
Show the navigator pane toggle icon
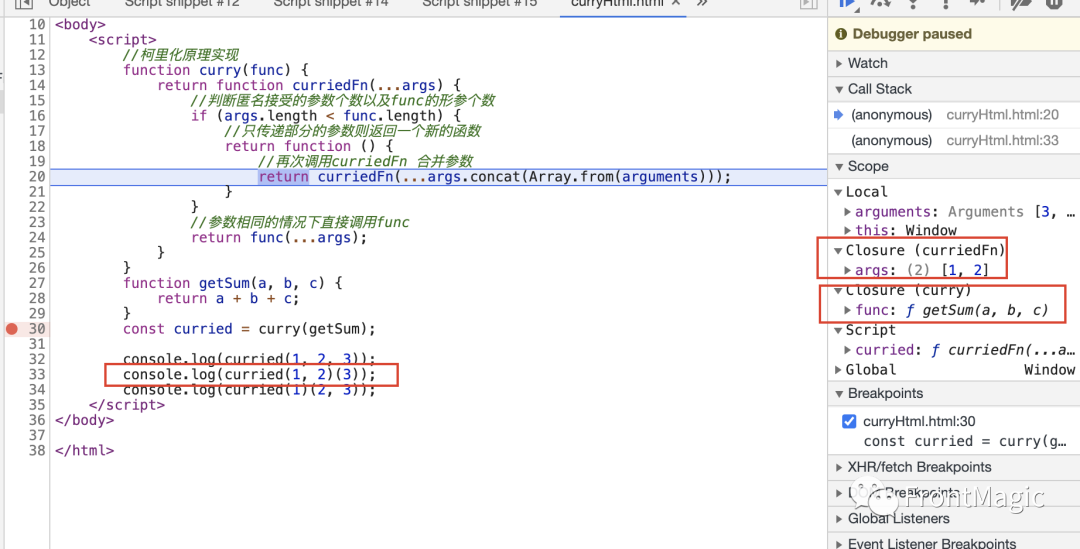pos(24,3)
